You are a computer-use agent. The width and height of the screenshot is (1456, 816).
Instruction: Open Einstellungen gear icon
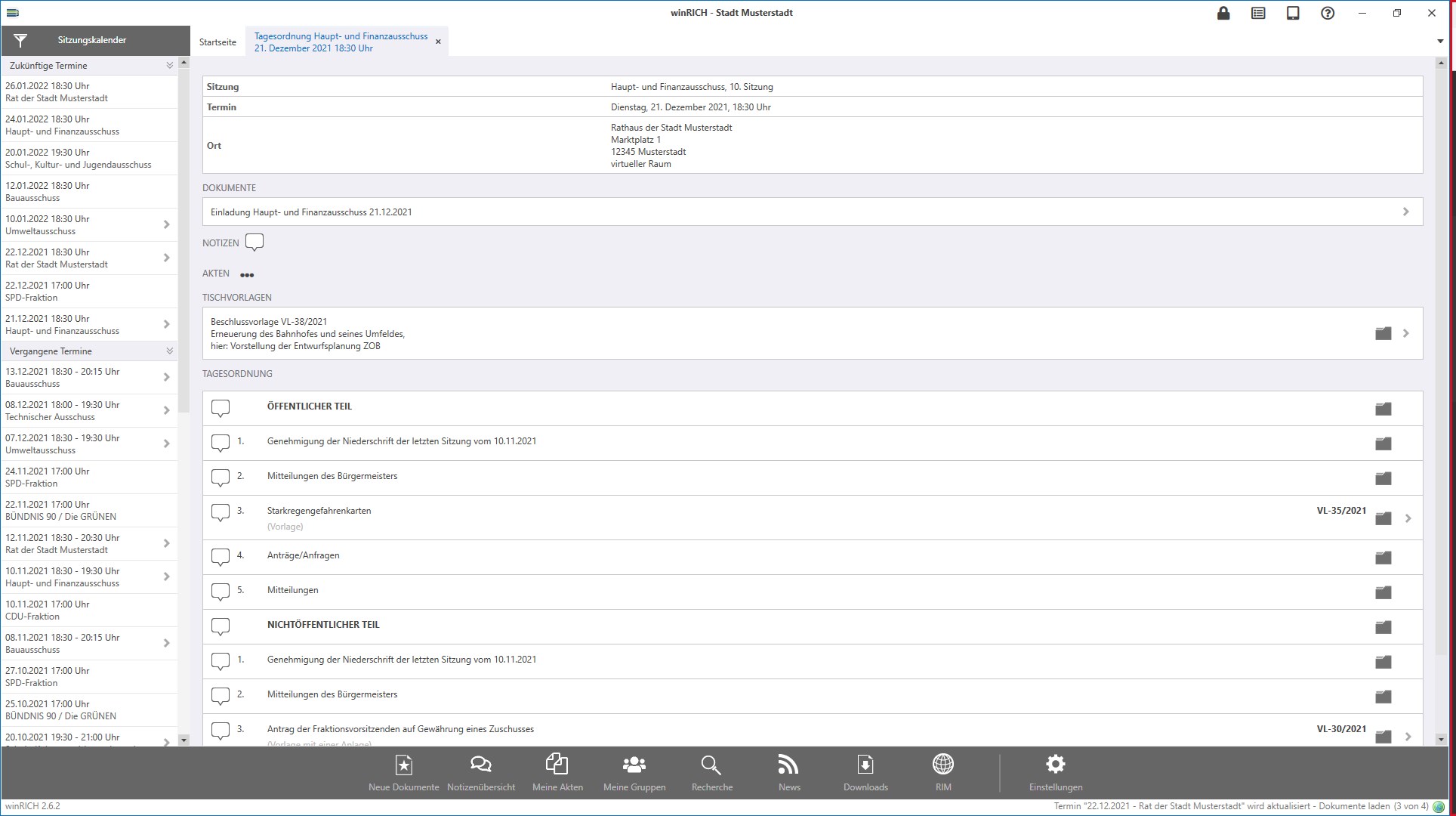coord(1056,773)
